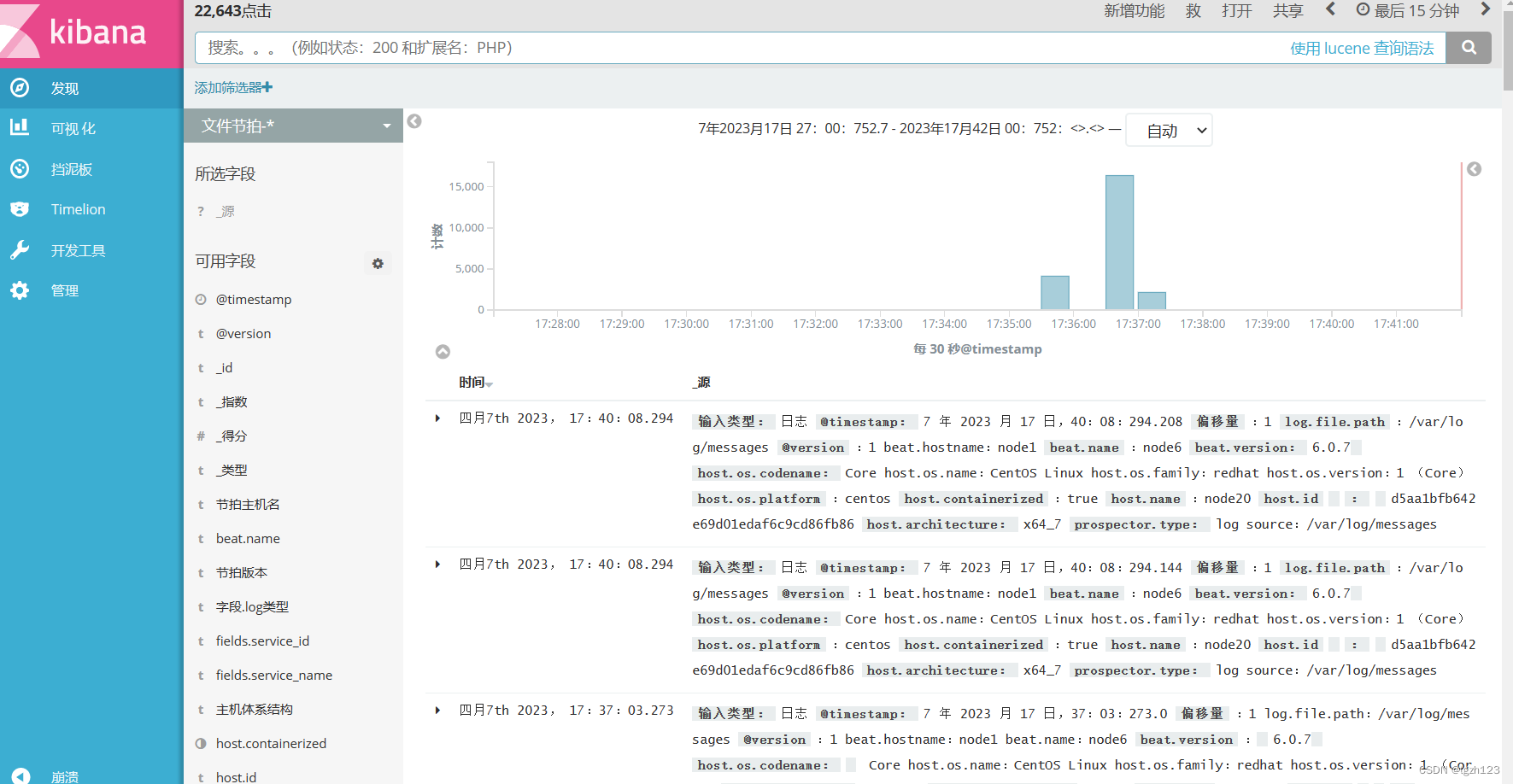Viewport: 1513px width, 784px height.
Task: Open Timelion from the sidebar
Action: pos(77,208)
